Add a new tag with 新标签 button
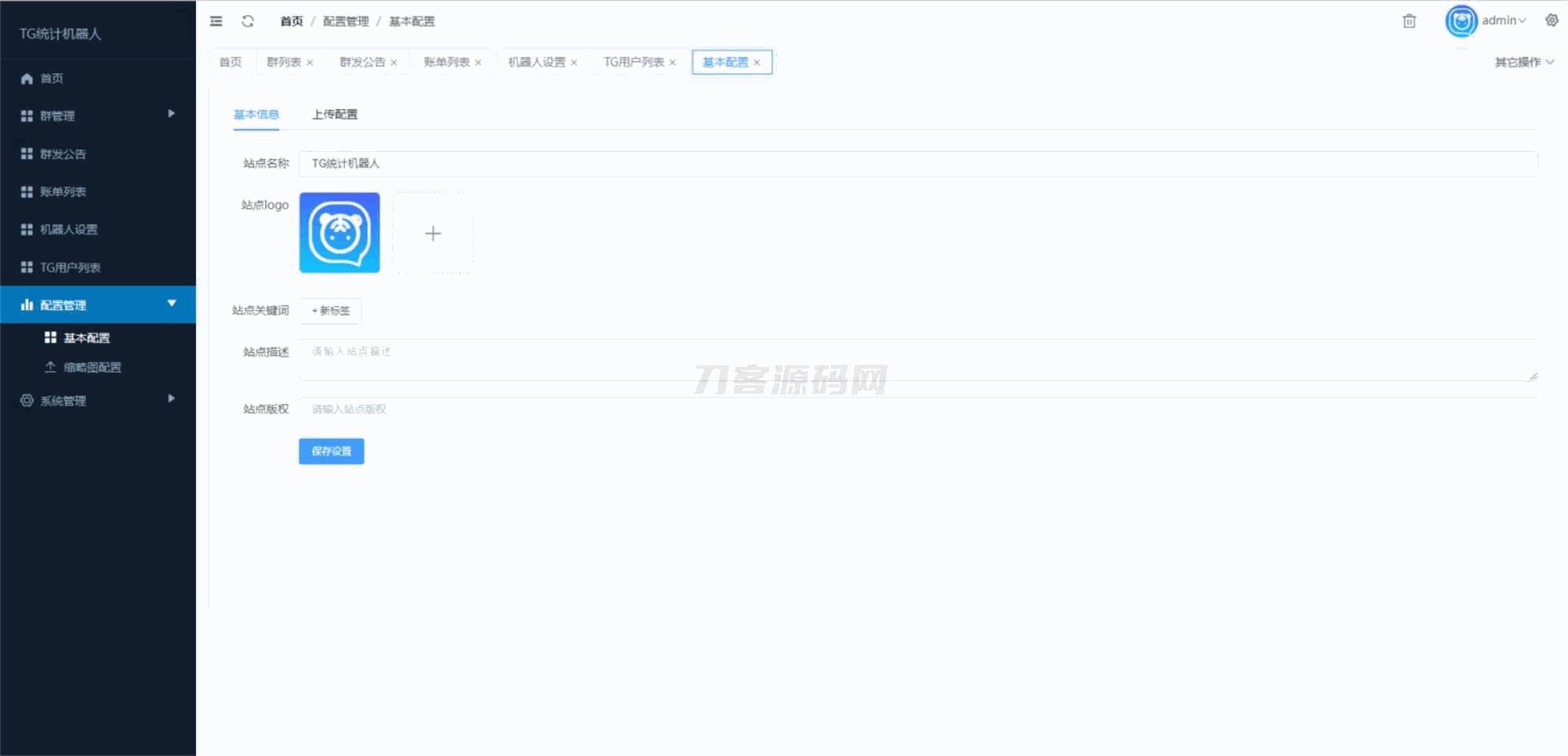 point(330,311)
